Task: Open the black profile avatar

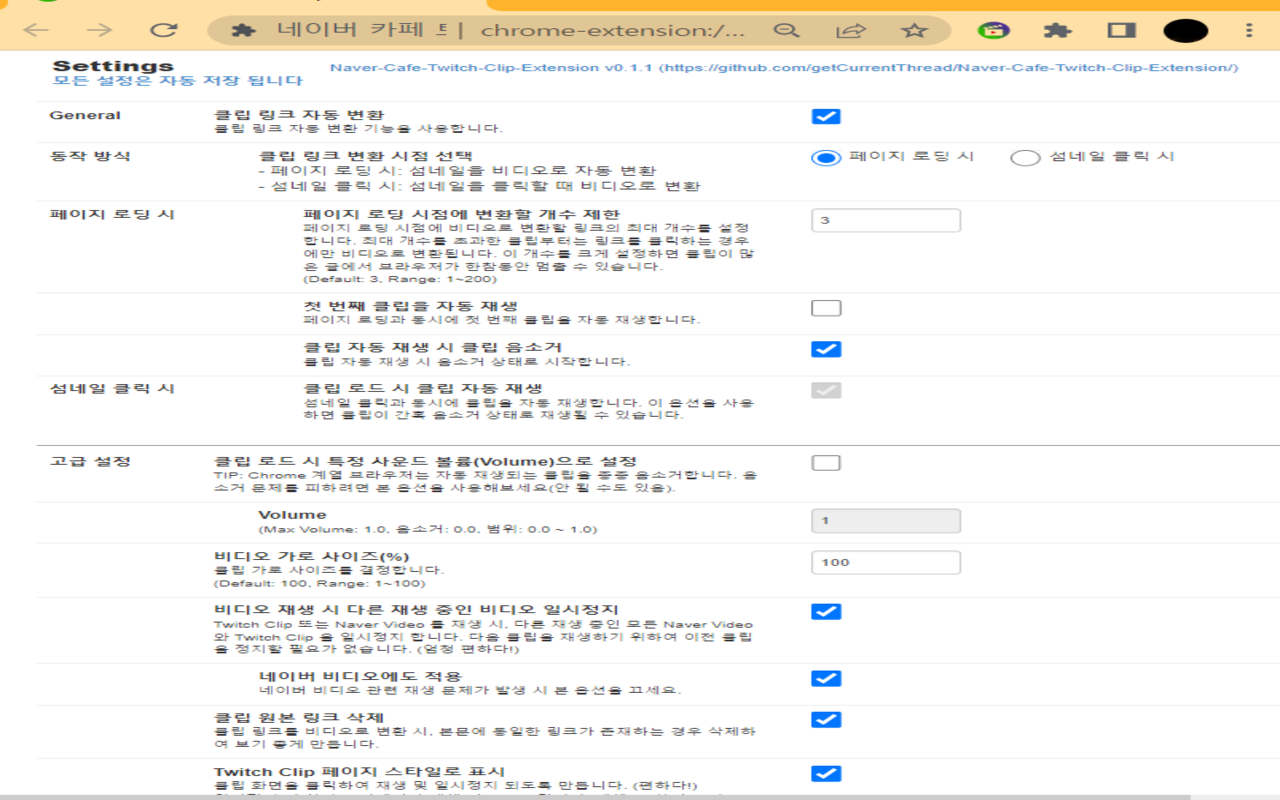Action: click(1186, 31)
